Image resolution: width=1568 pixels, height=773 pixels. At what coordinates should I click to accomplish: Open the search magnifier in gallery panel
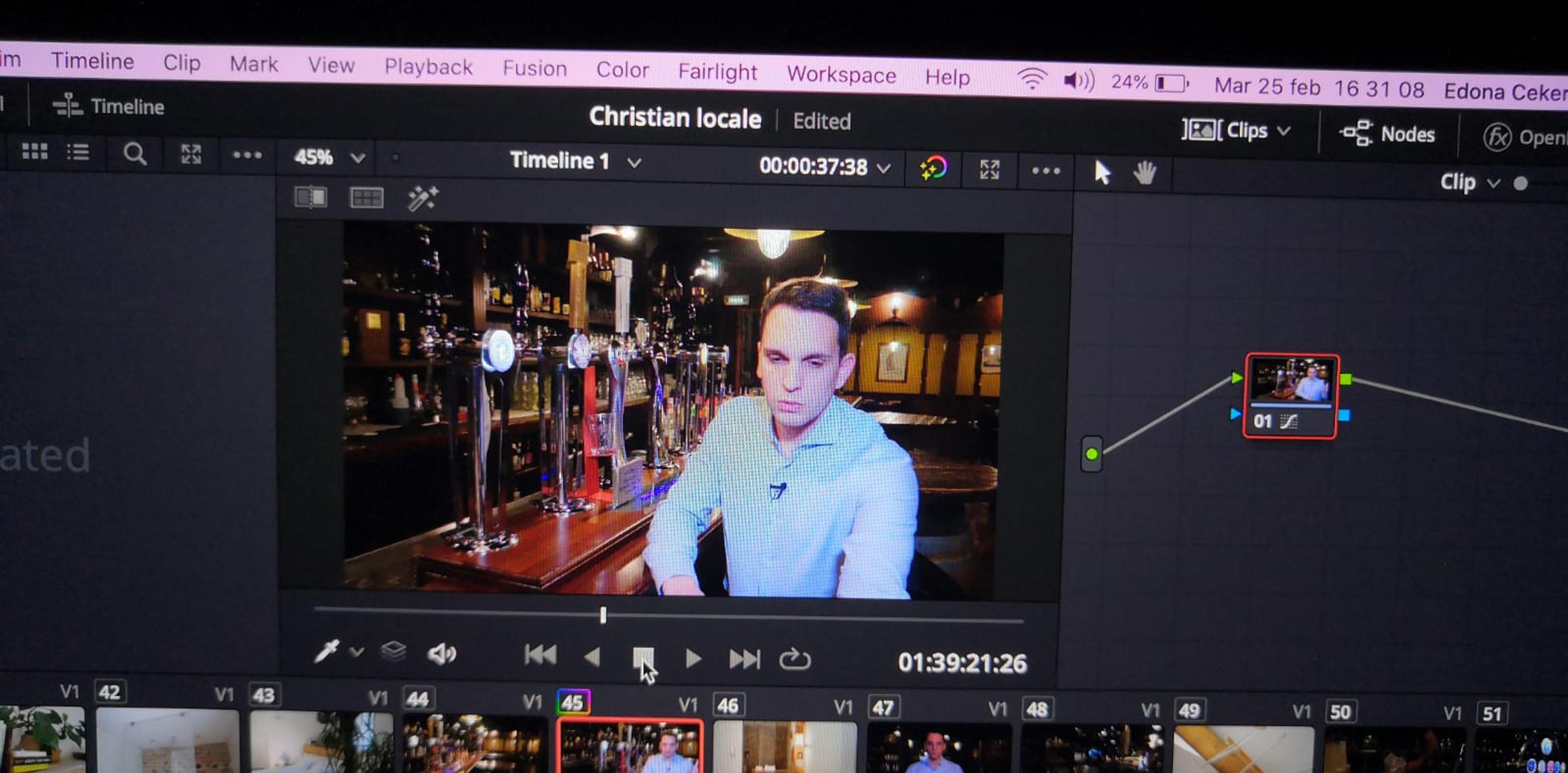[134, 154]
